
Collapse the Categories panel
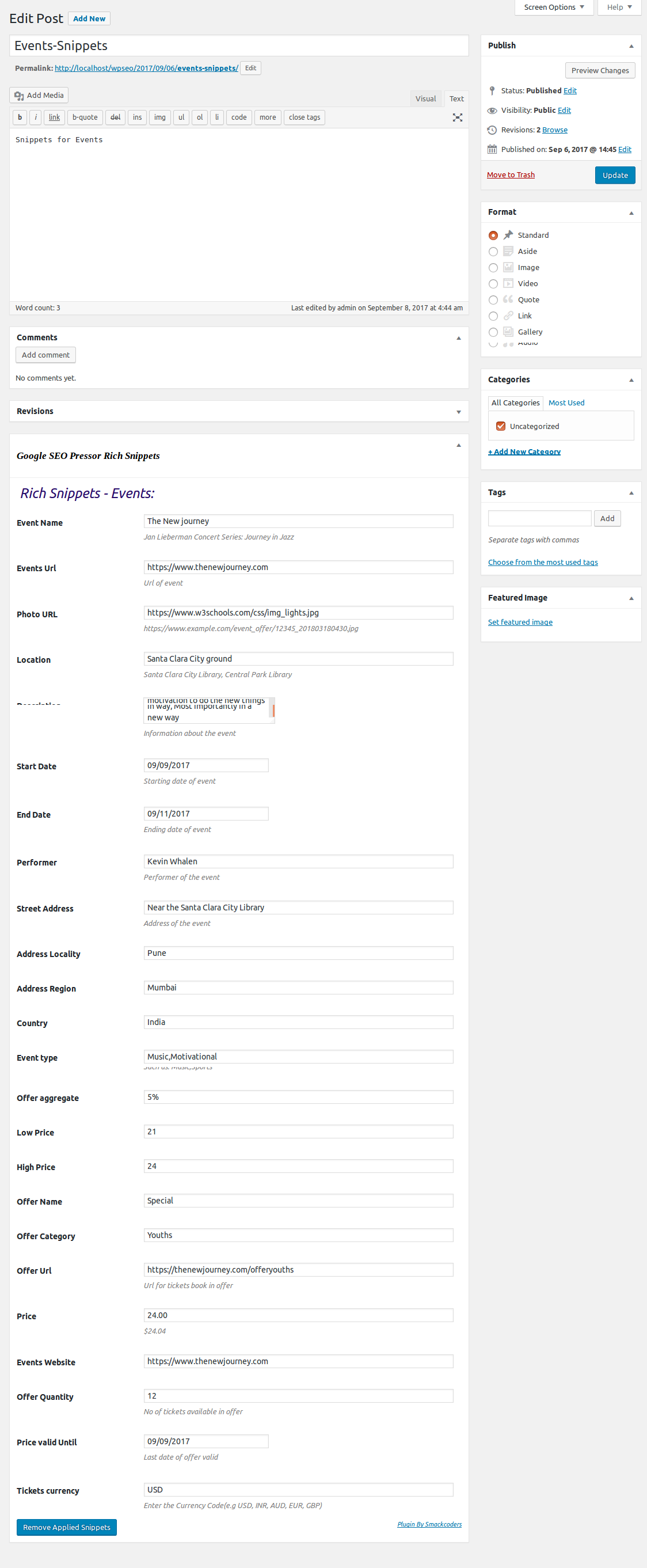click(631, 380)
